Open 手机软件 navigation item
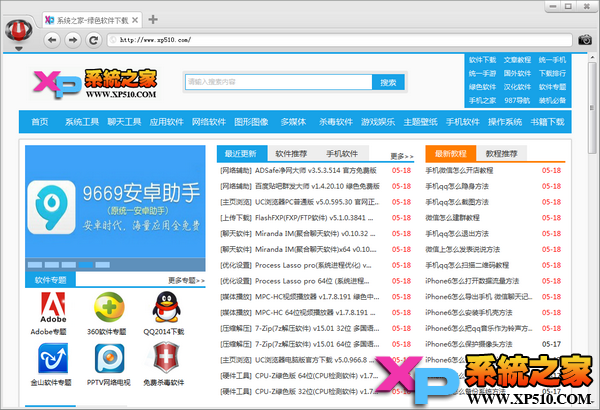Screen dimensions: 600x410 tap(463, 122)
